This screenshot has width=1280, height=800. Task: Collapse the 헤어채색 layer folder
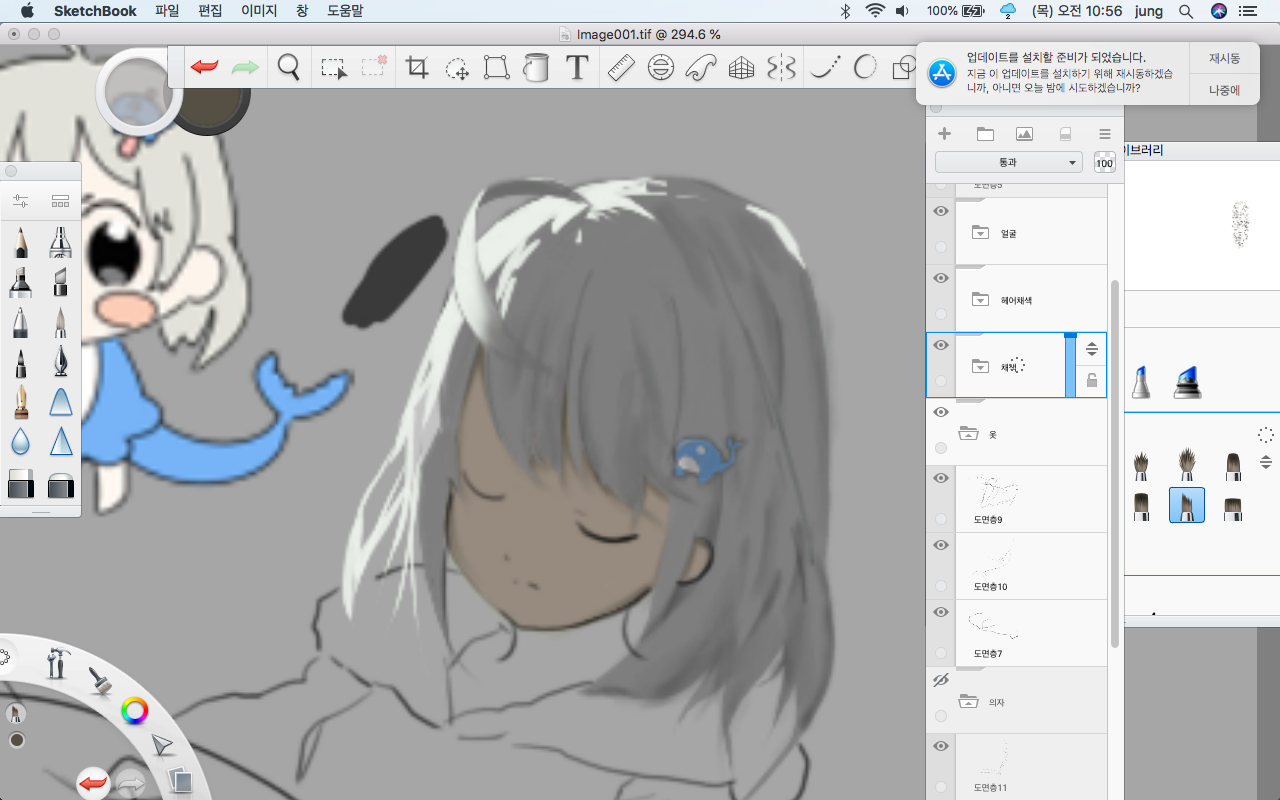pos(980,300)
